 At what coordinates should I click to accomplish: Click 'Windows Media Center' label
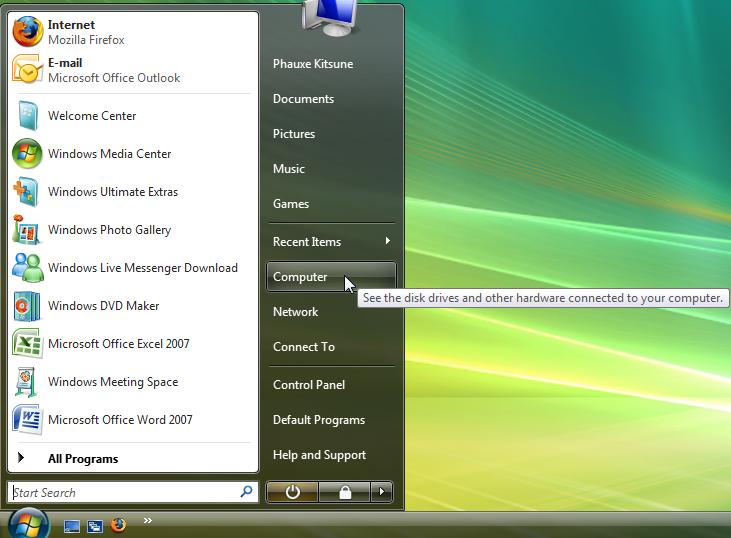point(110,154)
